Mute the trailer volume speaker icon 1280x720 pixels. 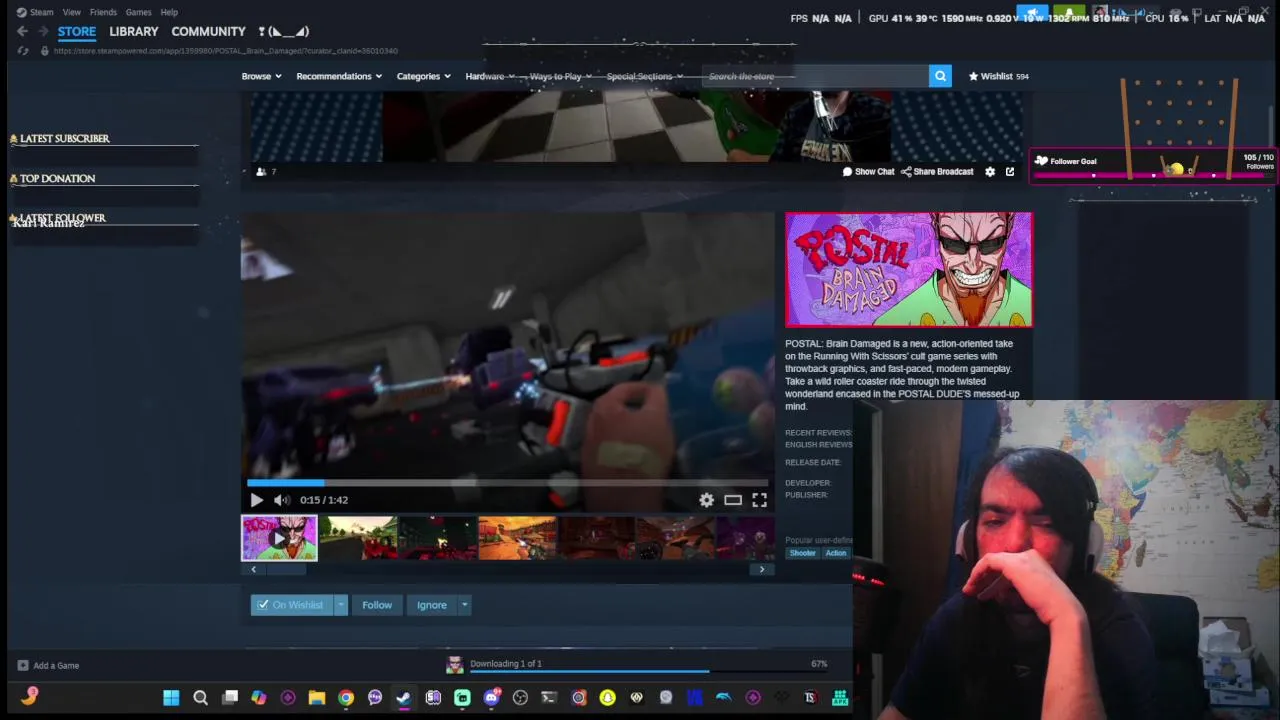click(282, 500)
